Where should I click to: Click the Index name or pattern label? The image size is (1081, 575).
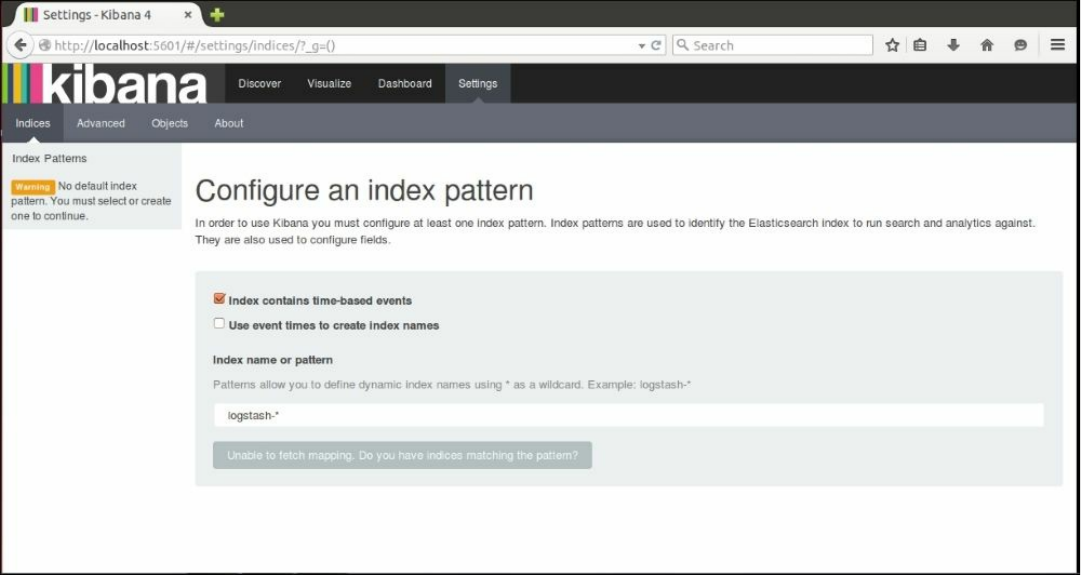(273, 360)
